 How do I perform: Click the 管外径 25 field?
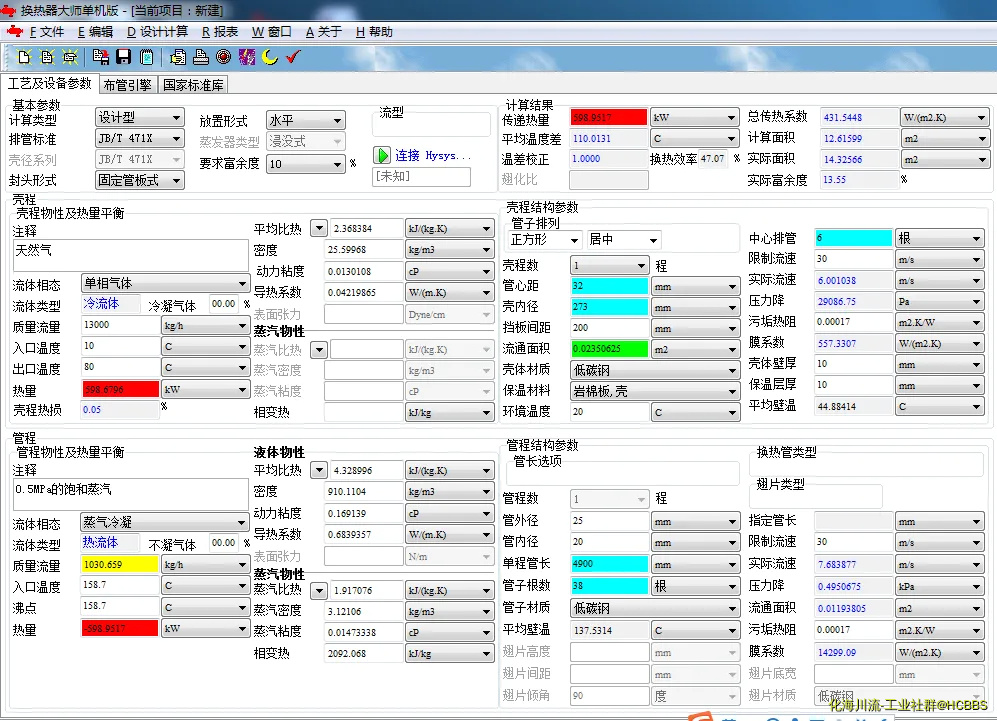609,521
